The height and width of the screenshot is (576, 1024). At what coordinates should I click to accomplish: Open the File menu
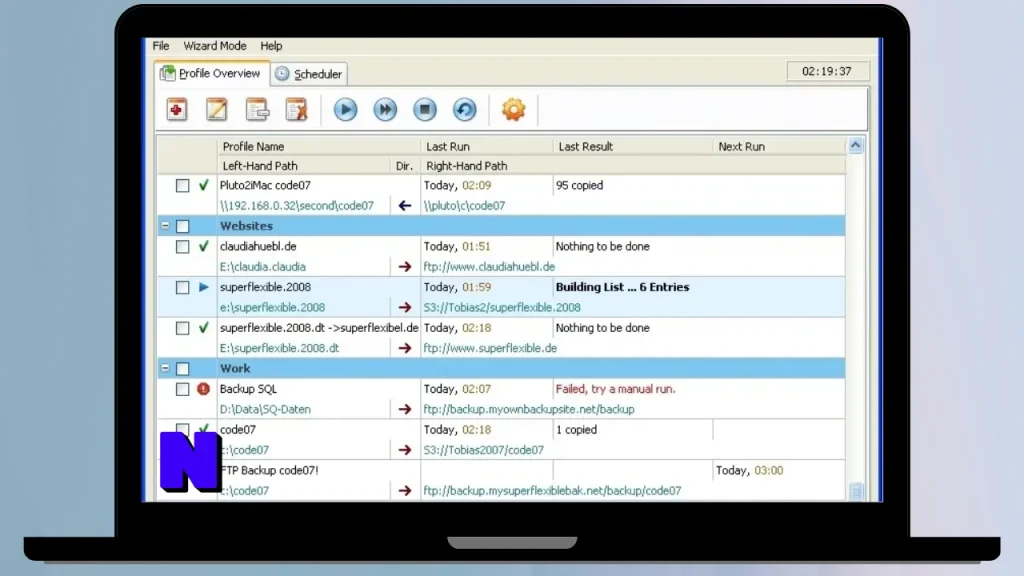[x=161, y=46]
